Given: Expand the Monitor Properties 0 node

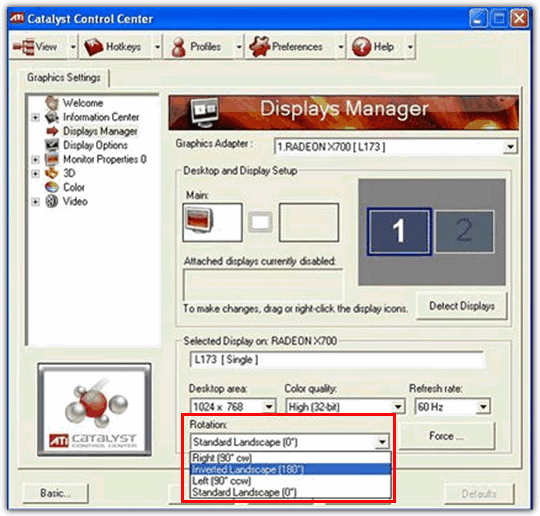Looking at the screenshot, I should pos(35,159).
